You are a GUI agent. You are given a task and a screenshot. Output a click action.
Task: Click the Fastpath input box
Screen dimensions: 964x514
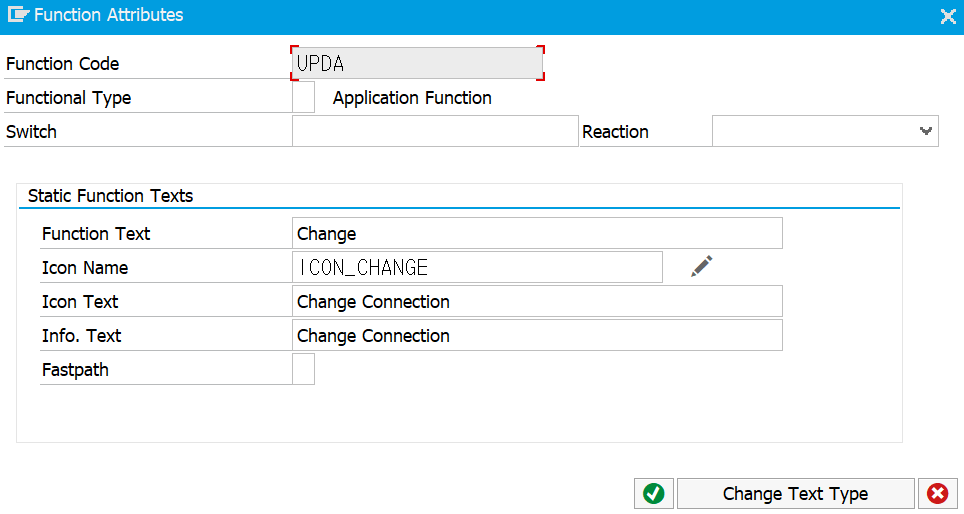(303, 369)
